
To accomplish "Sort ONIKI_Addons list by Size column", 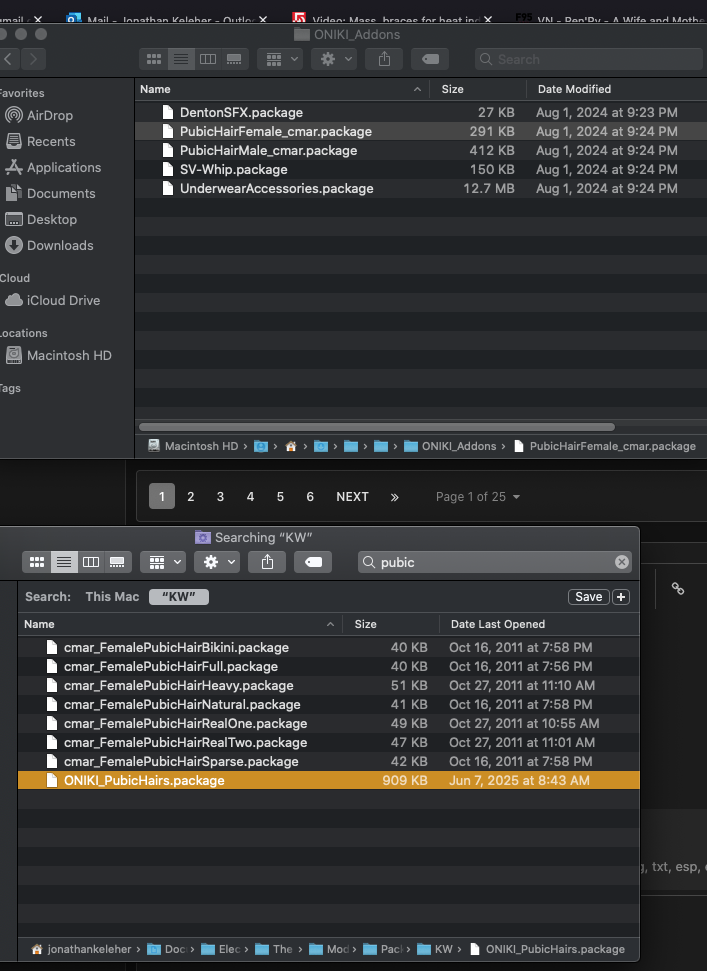I will click(x=477, y=89).
